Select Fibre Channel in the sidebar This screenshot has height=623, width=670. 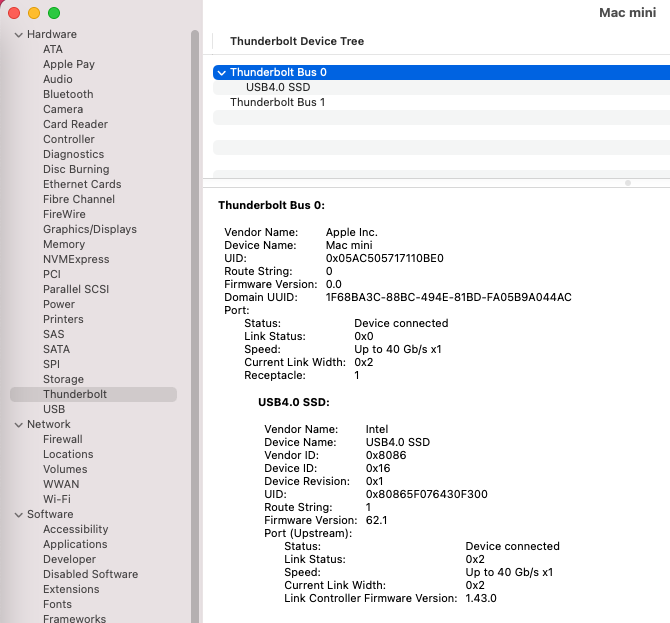point(79,199)
